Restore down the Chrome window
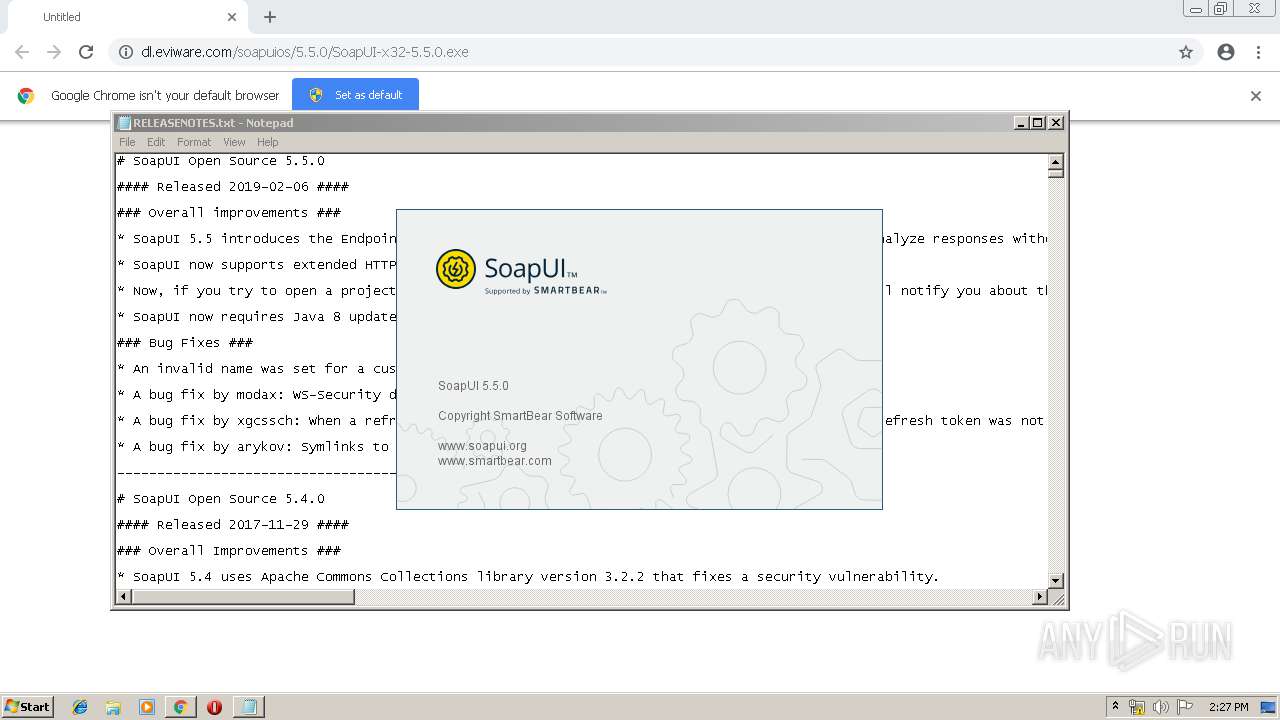The width and height of the screenshot is (1280, 720). click(1220, 9)
